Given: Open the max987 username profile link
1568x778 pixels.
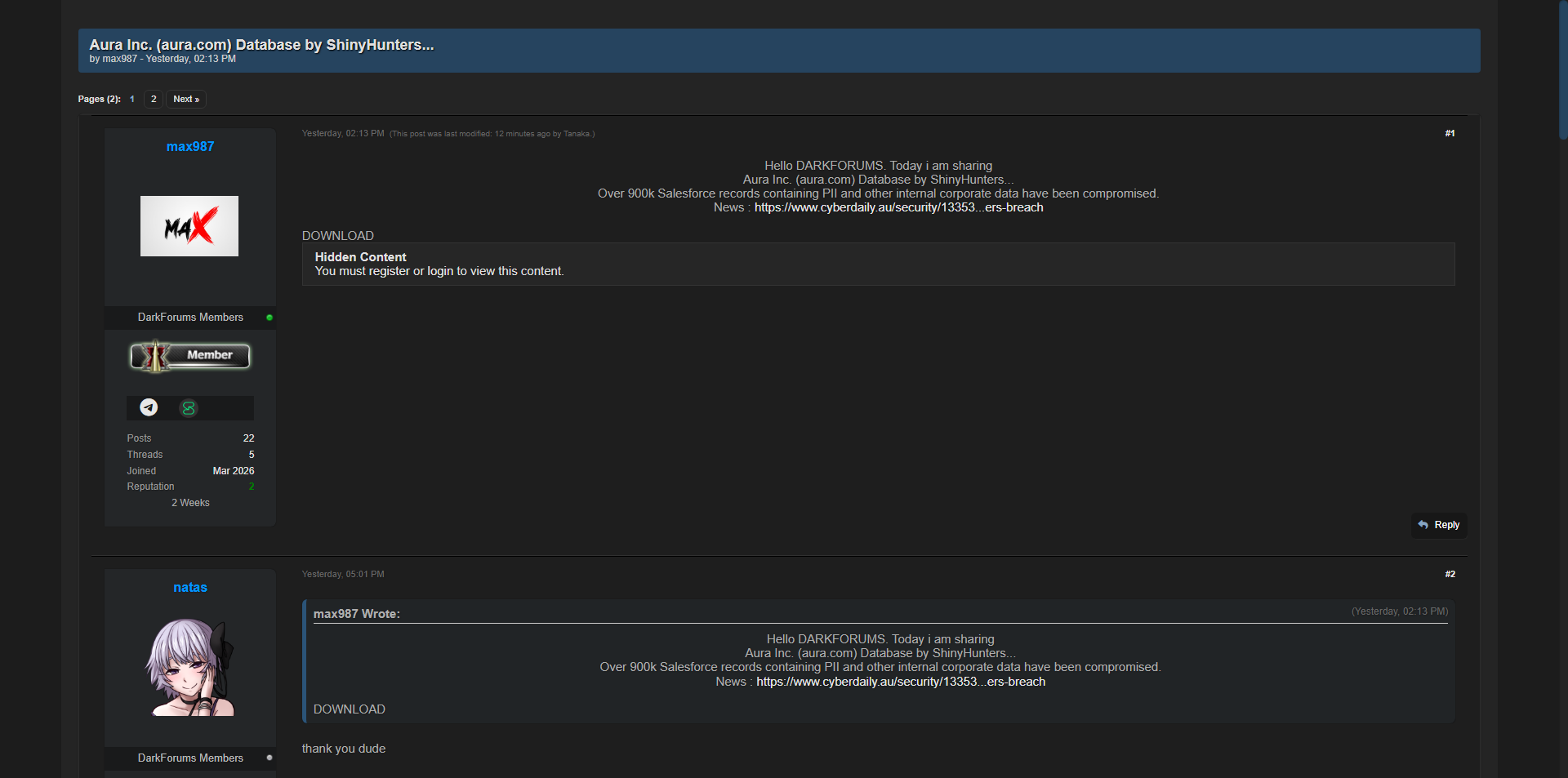Looking at the screenshot, I should point(190,147).
